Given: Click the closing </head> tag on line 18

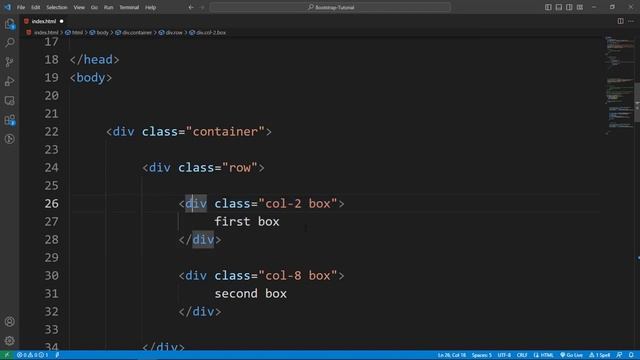Looking at the screenshot, I should point(94,60).
